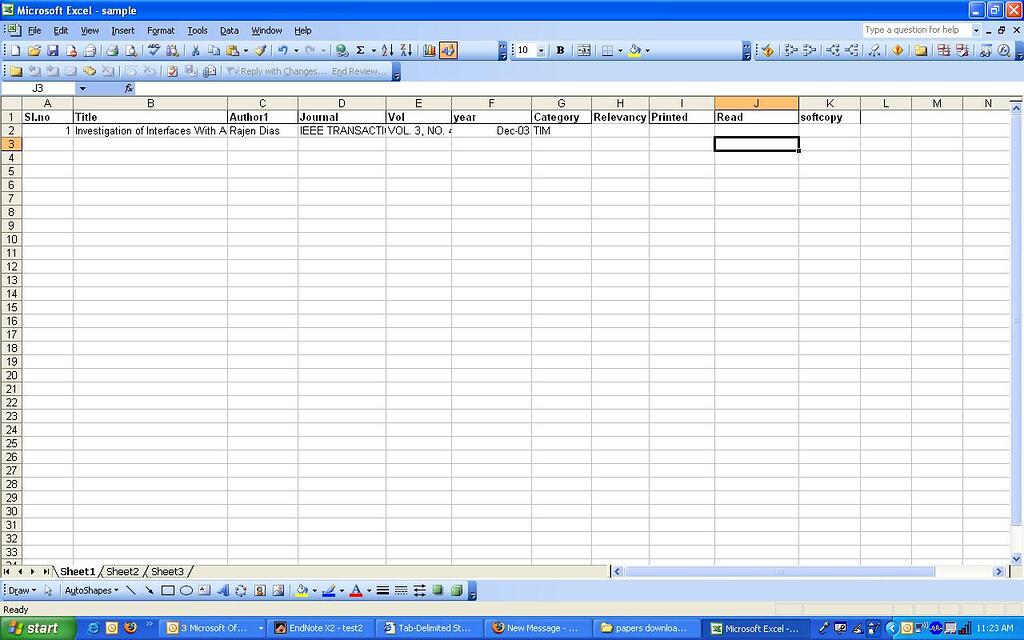
Task: Draw an Oval shape
Action: click(186, 590)
